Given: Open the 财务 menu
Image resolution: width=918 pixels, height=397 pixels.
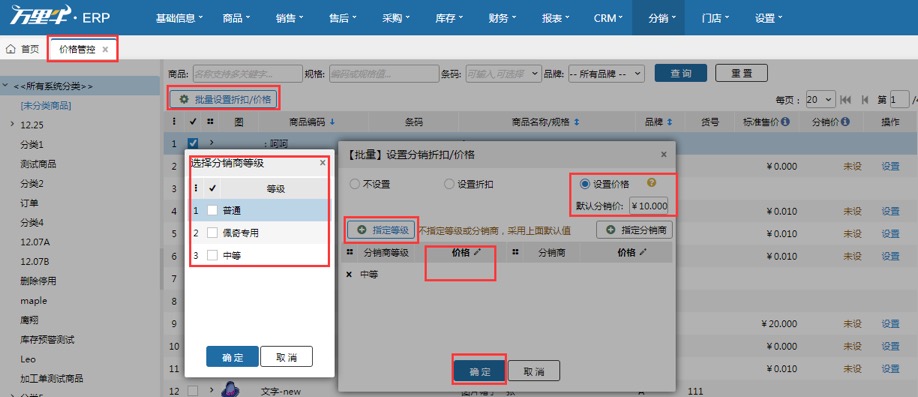Looking at the screenshot, I should (502, 18).
